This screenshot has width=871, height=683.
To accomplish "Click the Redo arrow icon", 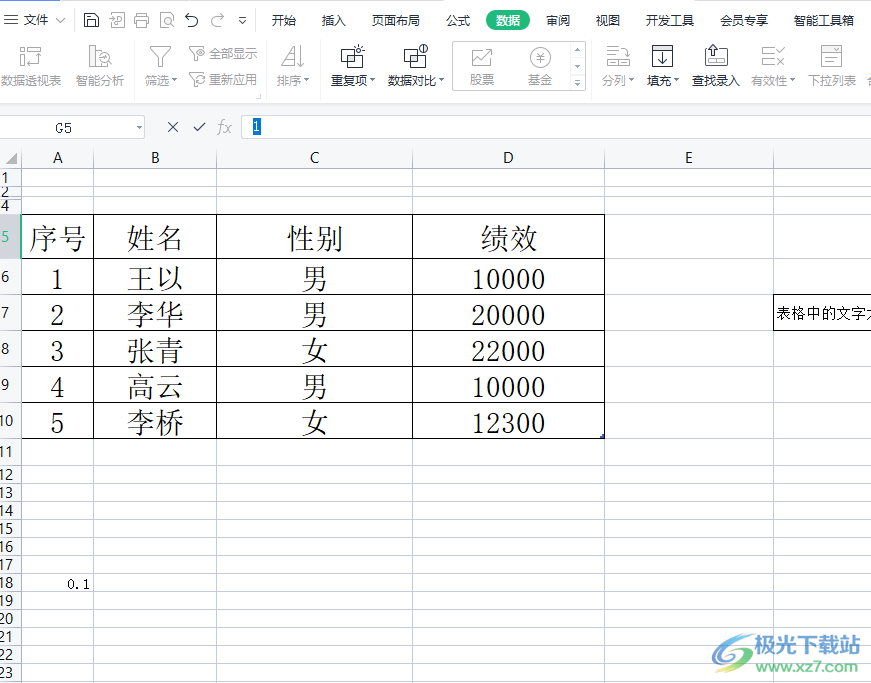I will tap(217, 21).
